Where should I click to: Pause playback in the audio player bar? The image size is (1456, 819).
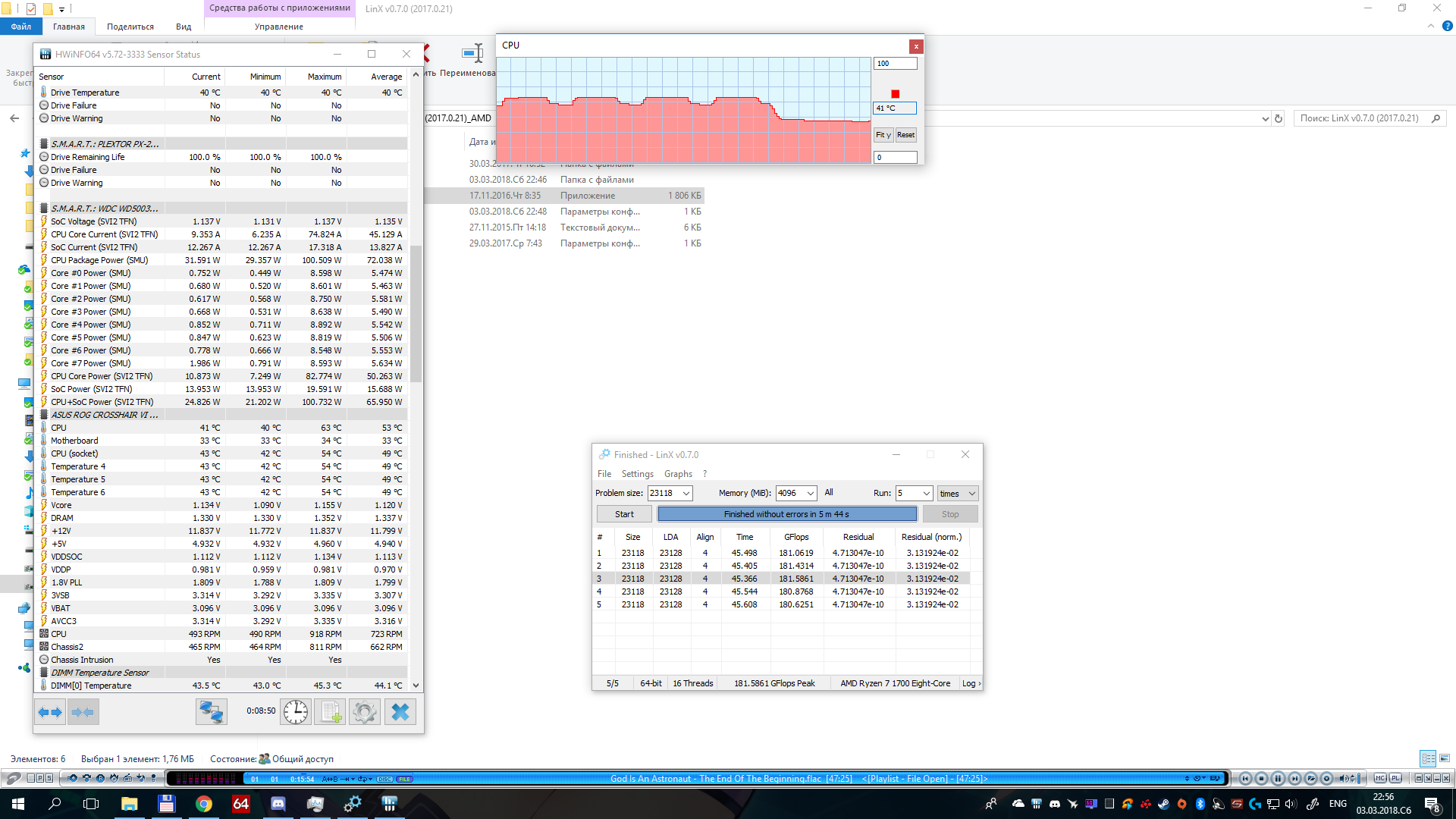point(1278,779)
